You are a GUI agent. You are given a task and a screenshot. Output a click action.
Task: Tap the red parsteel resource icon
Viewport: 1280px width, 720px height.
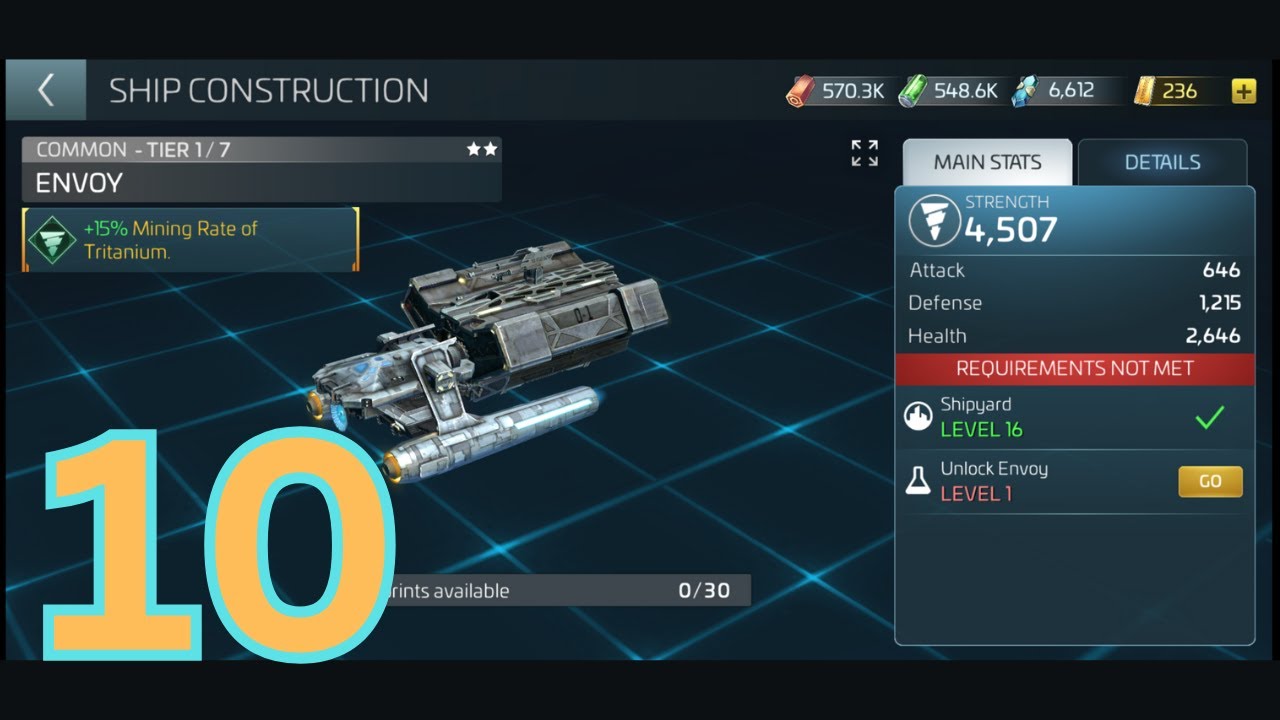(801, 91)
